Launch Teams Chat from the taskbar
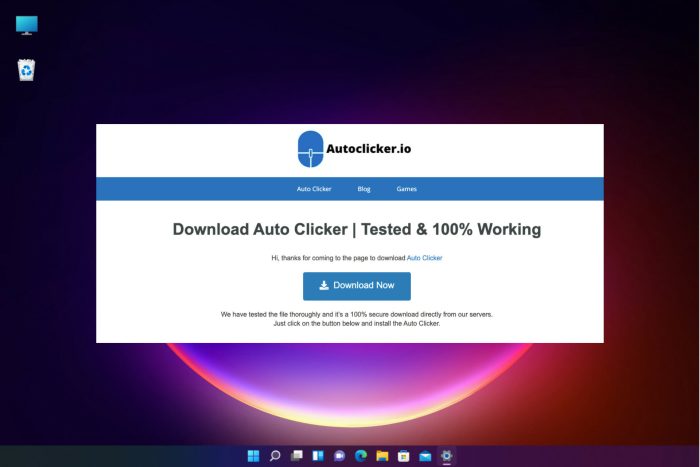 [x=339, y=456]
